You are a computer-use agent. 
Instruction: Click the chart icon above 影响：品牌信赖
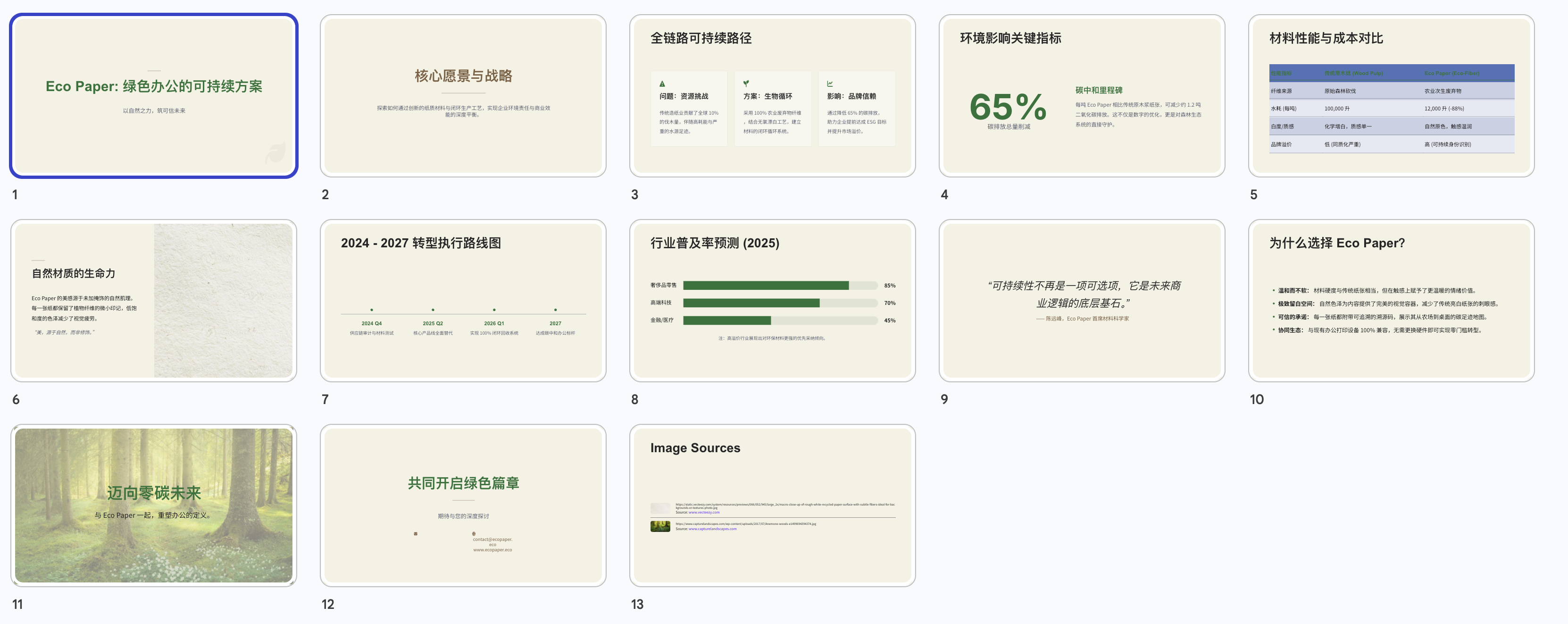point(830,84)
